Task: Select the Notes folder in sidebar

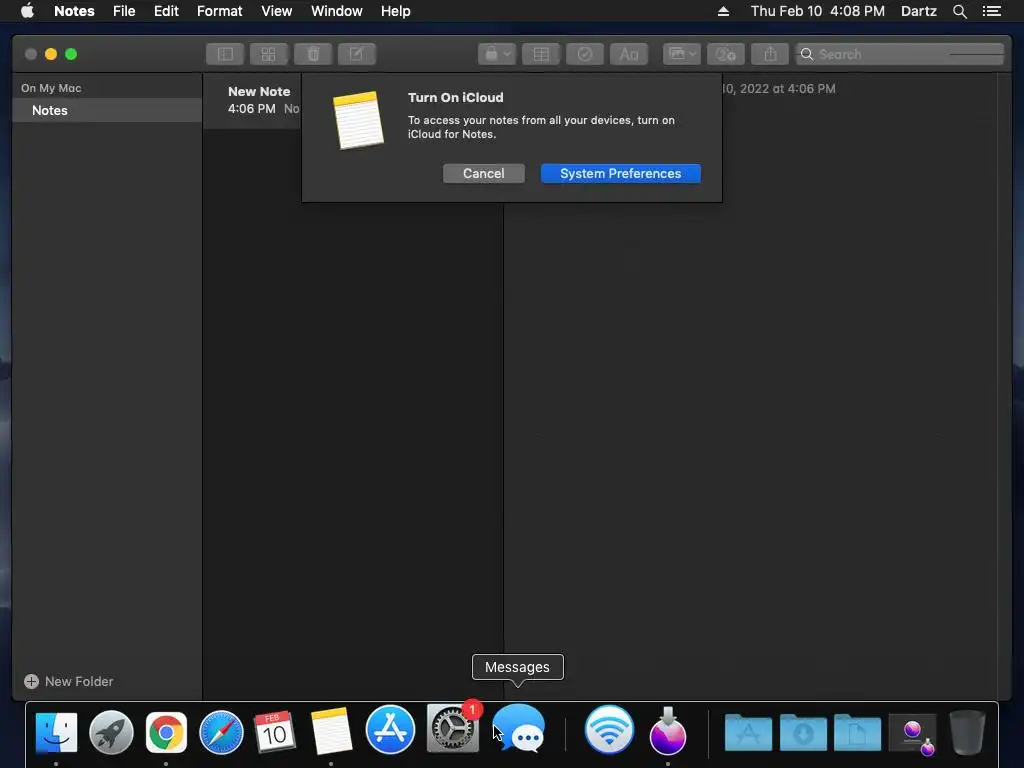Action: coord(107,110)
